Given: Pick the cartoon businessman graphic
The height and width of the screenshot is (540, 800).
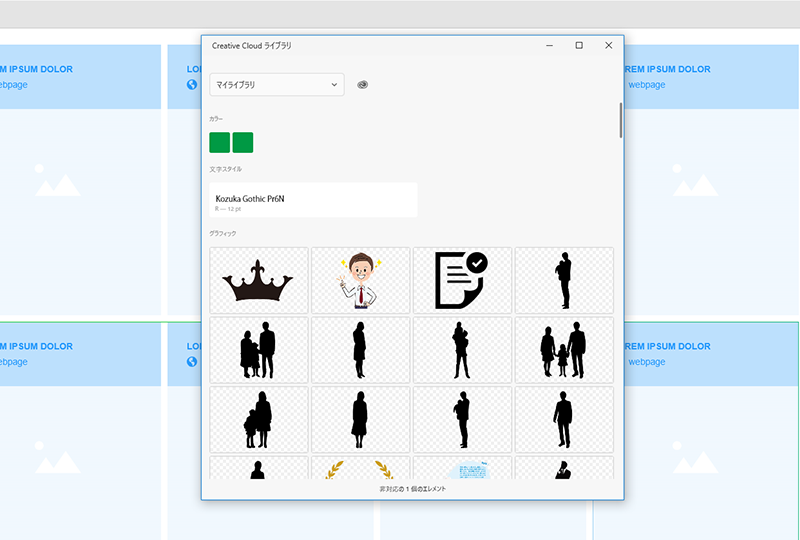Looking at the screenshot, I should pos(361,280).
